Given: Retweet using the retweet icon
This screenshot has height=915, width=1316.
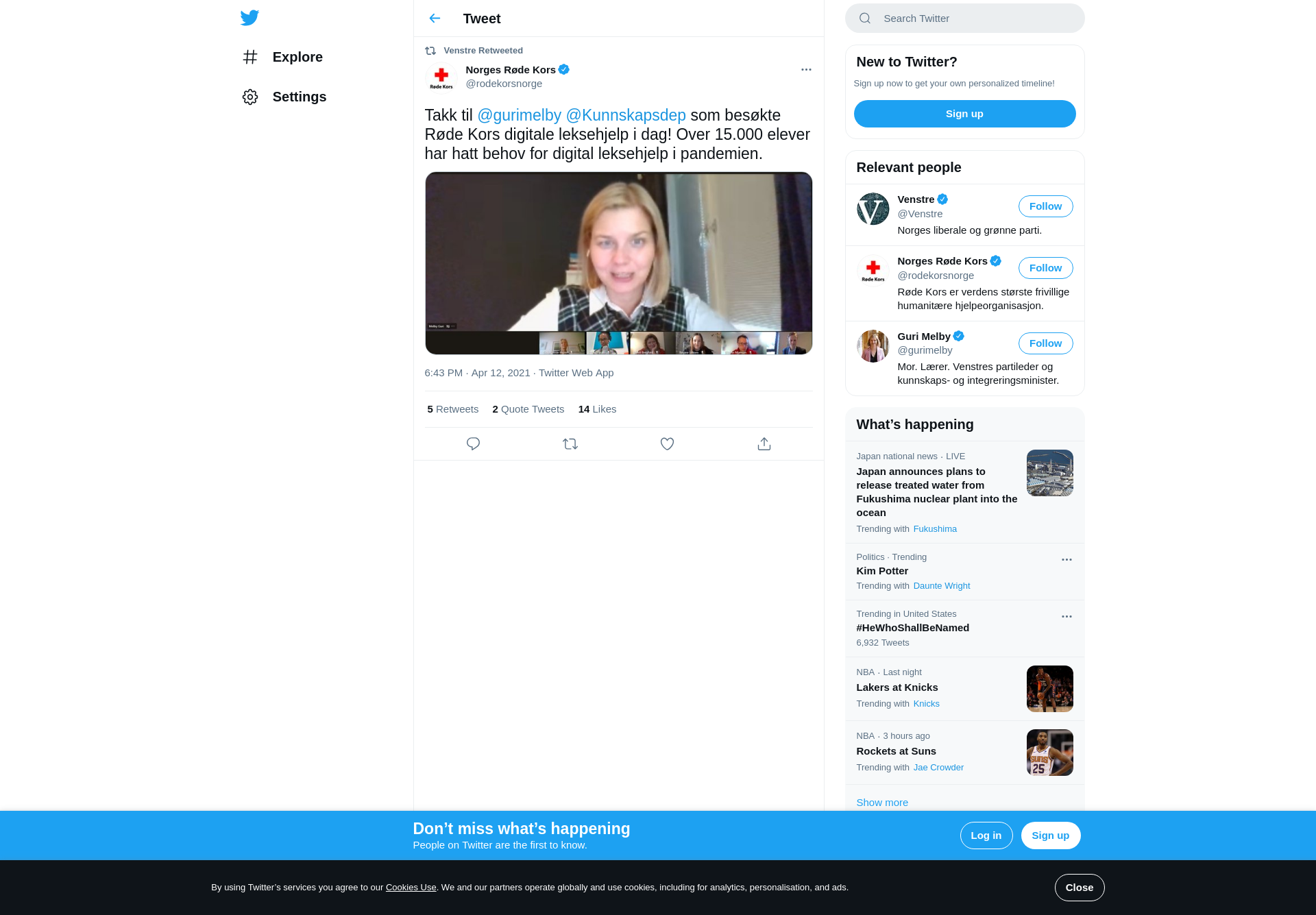Looking at the screenshot, I should pos(570,444).
